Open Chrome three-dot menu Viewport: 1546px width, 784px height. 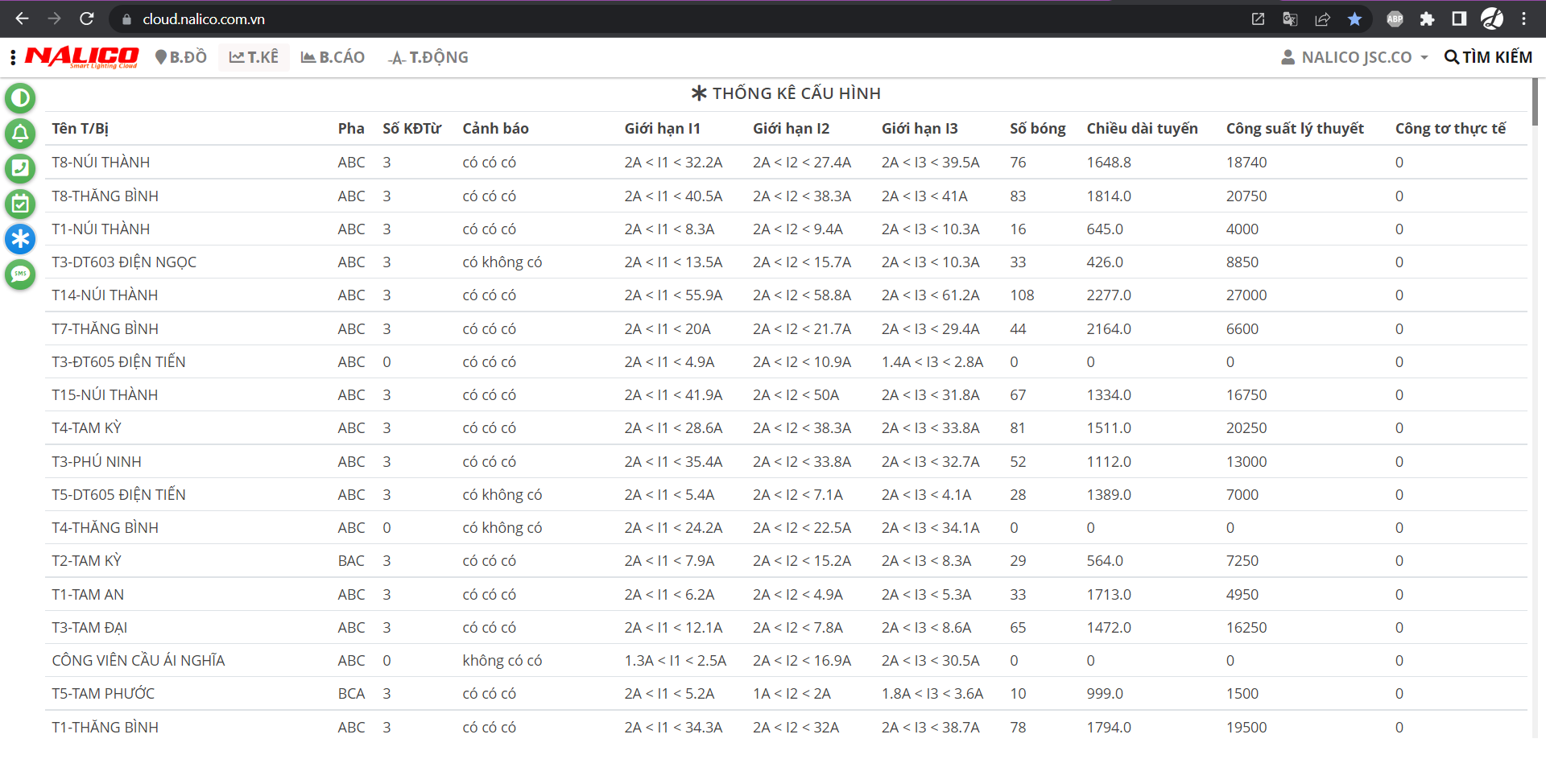[1523, 19]
